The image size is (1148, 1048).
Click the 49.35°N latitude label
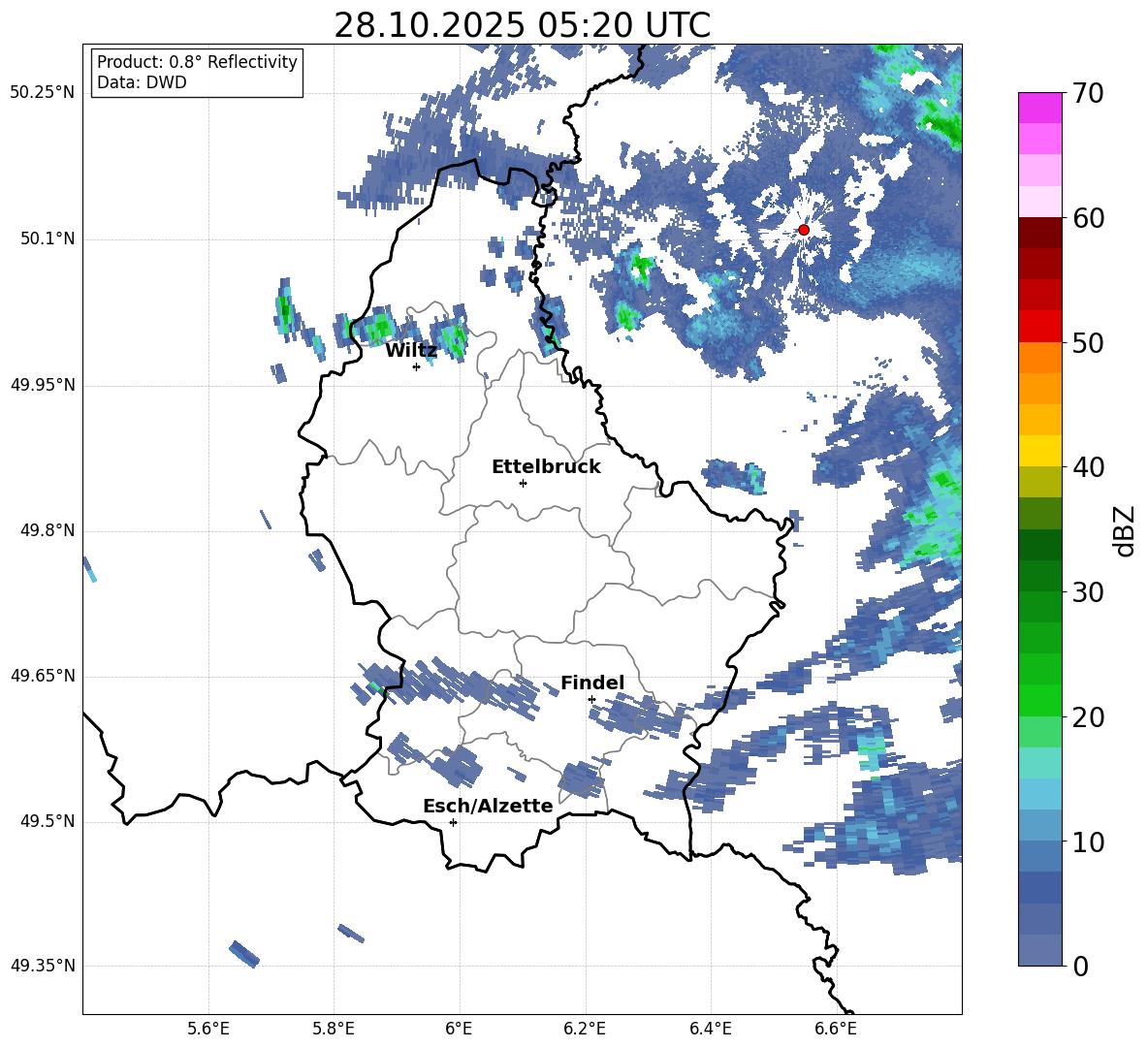pyautogui.click(x=43, y=966)
